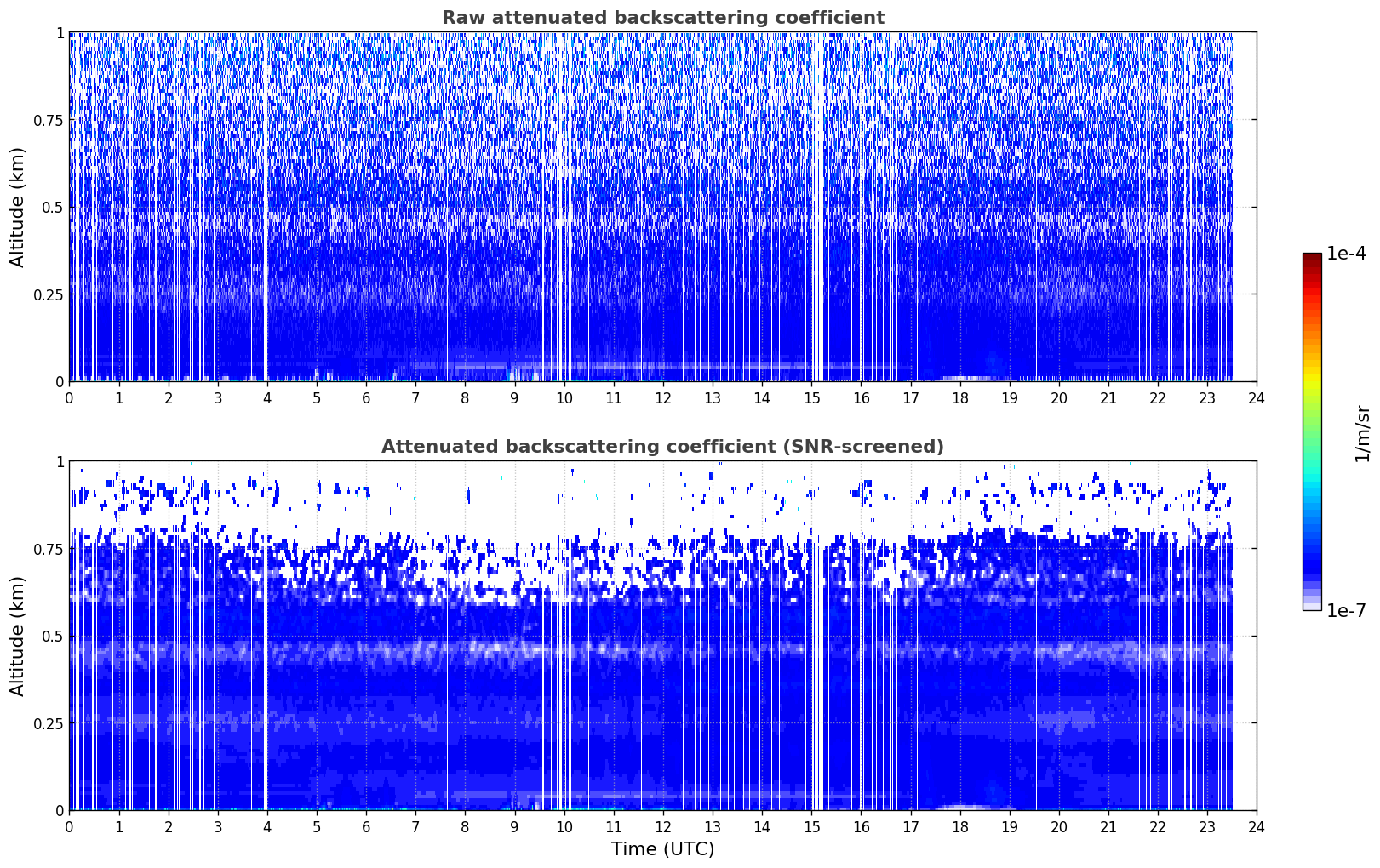Select the '1e-7' colorbar minimum label
This screenshot has height=868, width=1380.
coord(1346,610)
